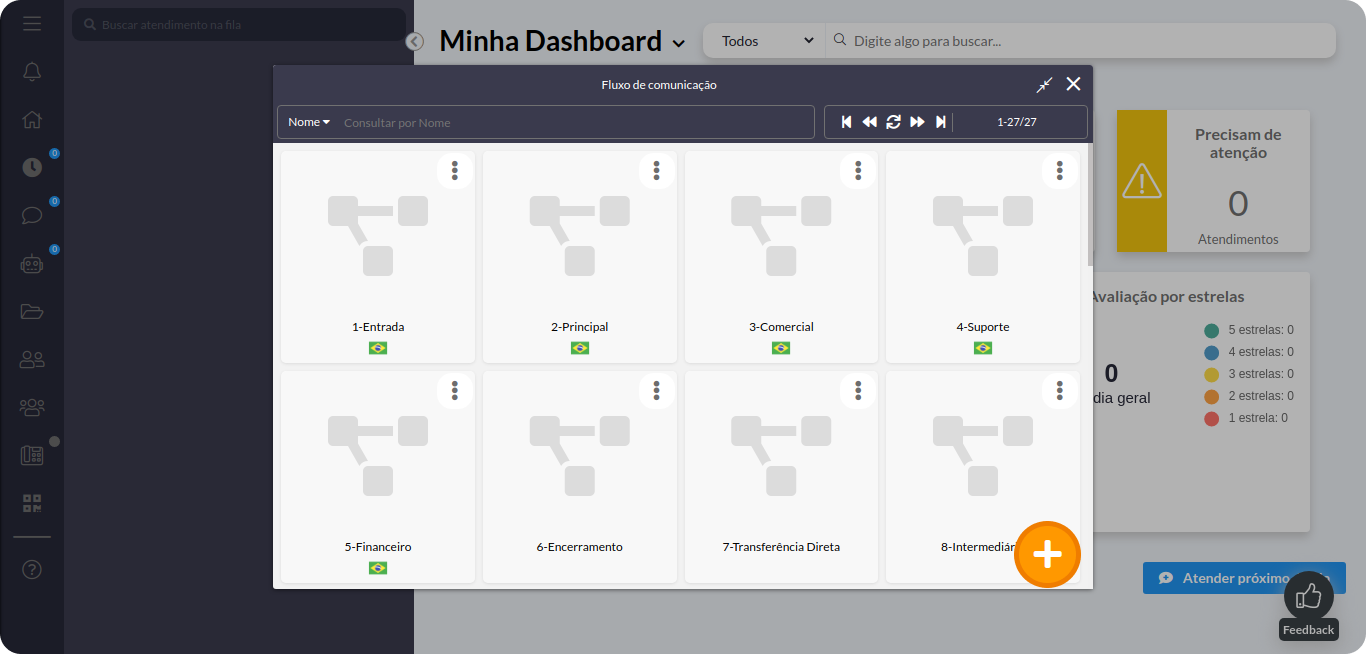Open options menu for 5-Financeiro
Image resolution: width=1366 pixels, height=654 pixels.
455,390
